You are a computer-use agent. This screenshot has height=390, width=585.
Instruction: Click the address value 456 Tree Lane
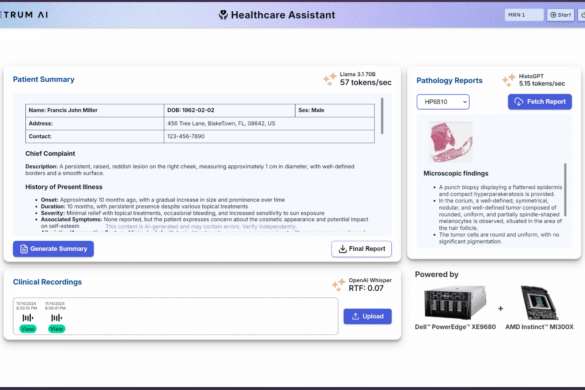(221, 124)
